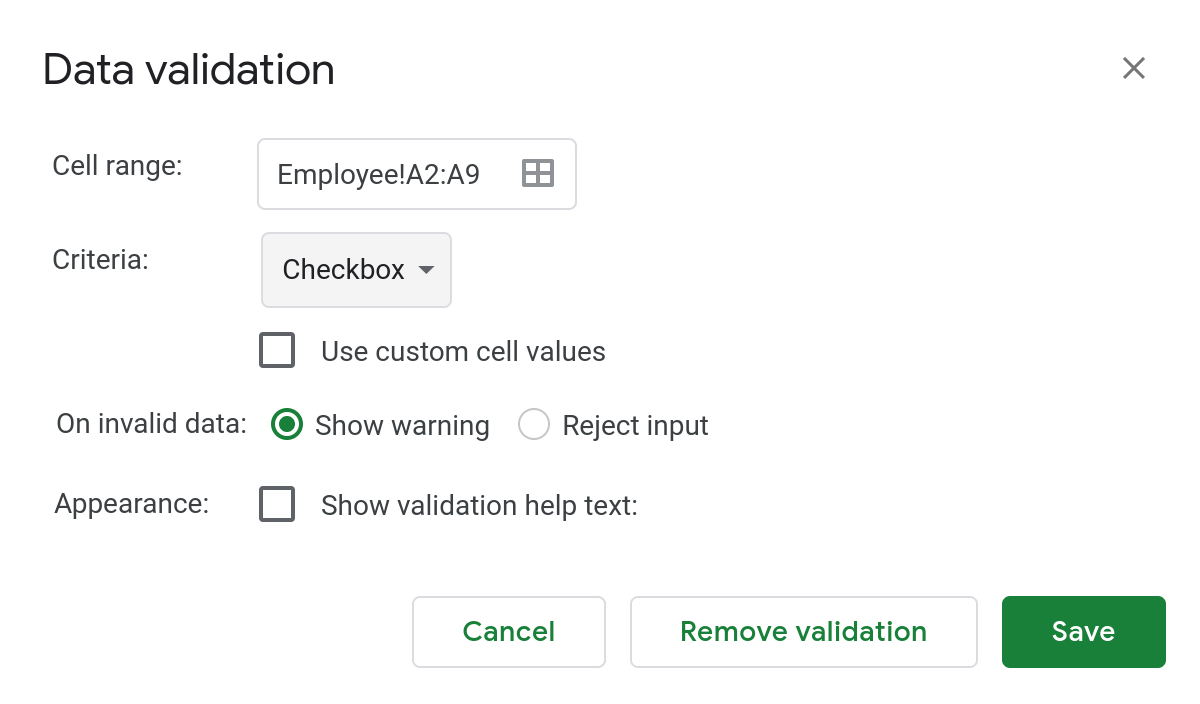This screenshot has width=1200, height=704.
Task: Close the Data validation dialog
Action: [x=1133, y=68]
